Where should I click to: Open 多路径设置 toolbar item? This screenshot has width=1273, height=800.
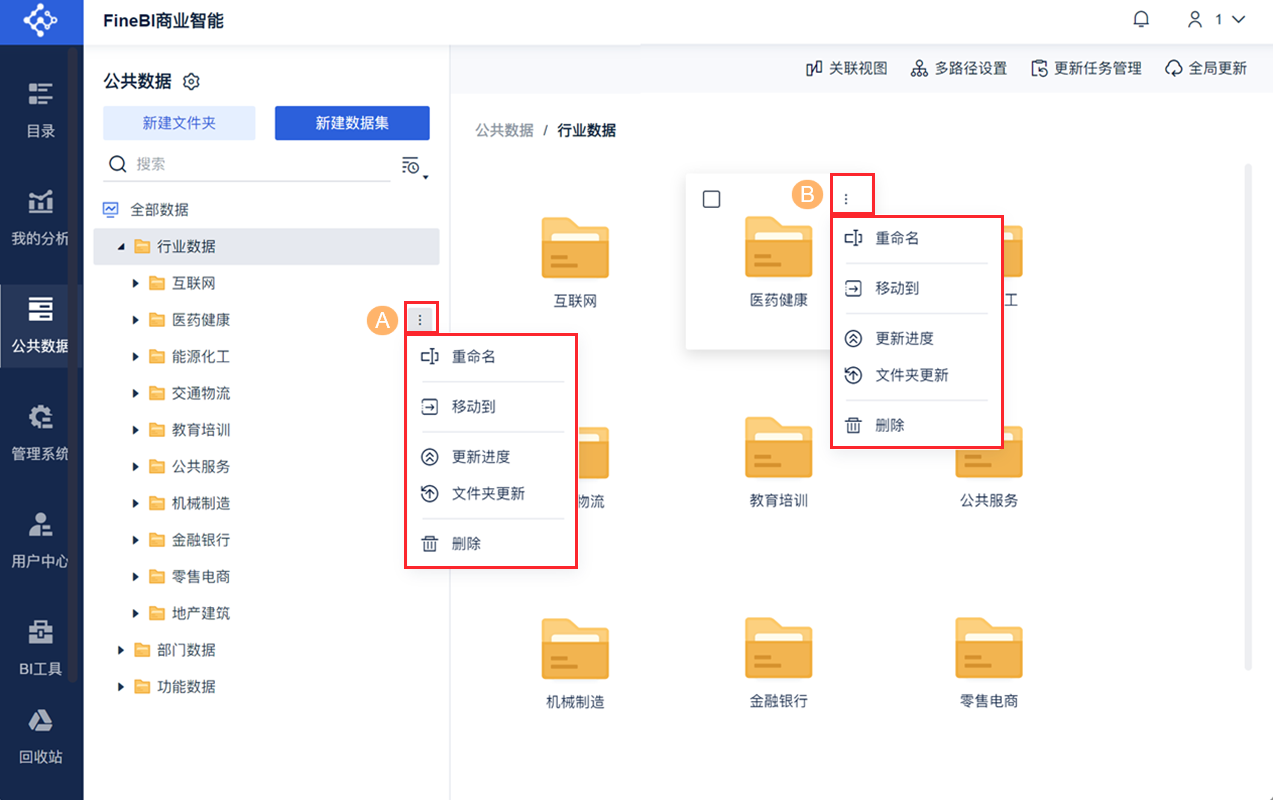(958, 69)
